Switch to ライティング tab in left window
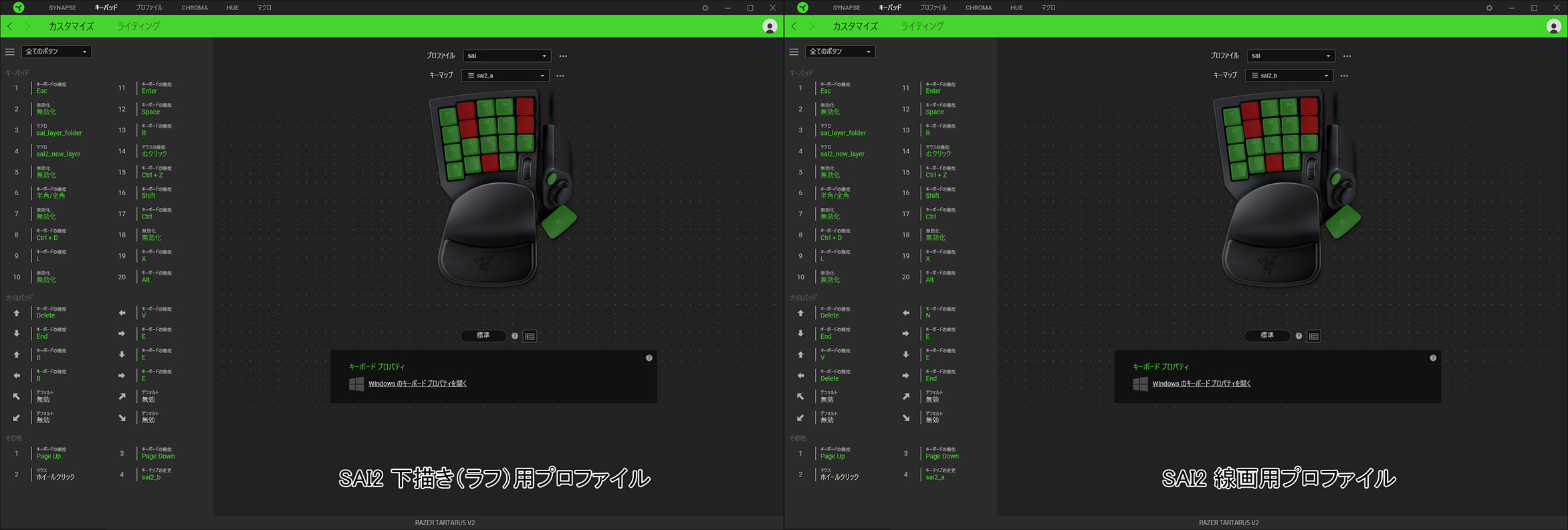Viewport: 1568px width, 530px height. coord(138,26)
